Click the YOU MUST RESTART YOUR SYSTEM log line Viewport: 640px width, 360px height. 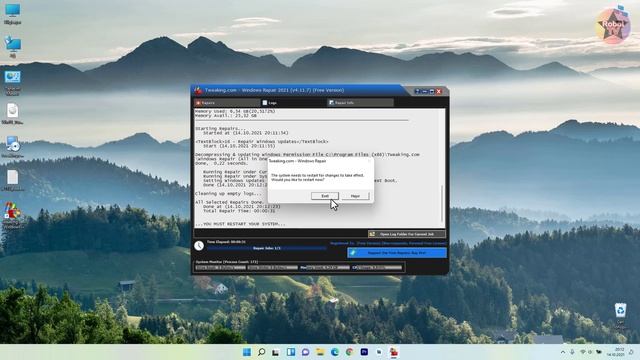(x=240, y=224)
